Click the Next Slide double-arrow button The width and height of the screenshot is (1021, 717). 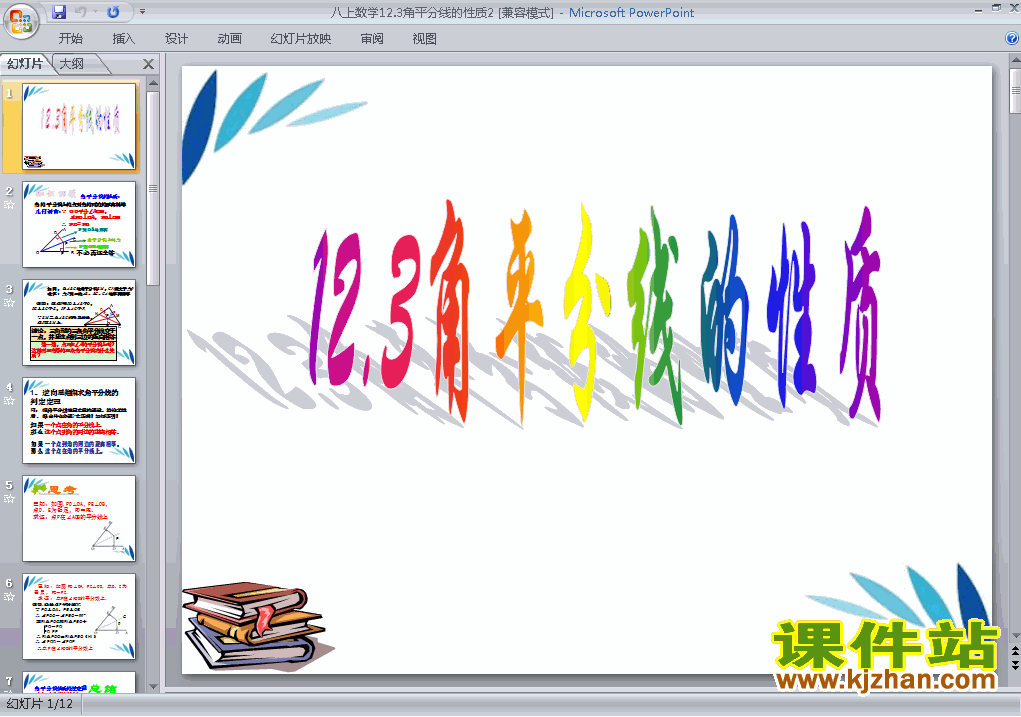(x=1015, y=664)
